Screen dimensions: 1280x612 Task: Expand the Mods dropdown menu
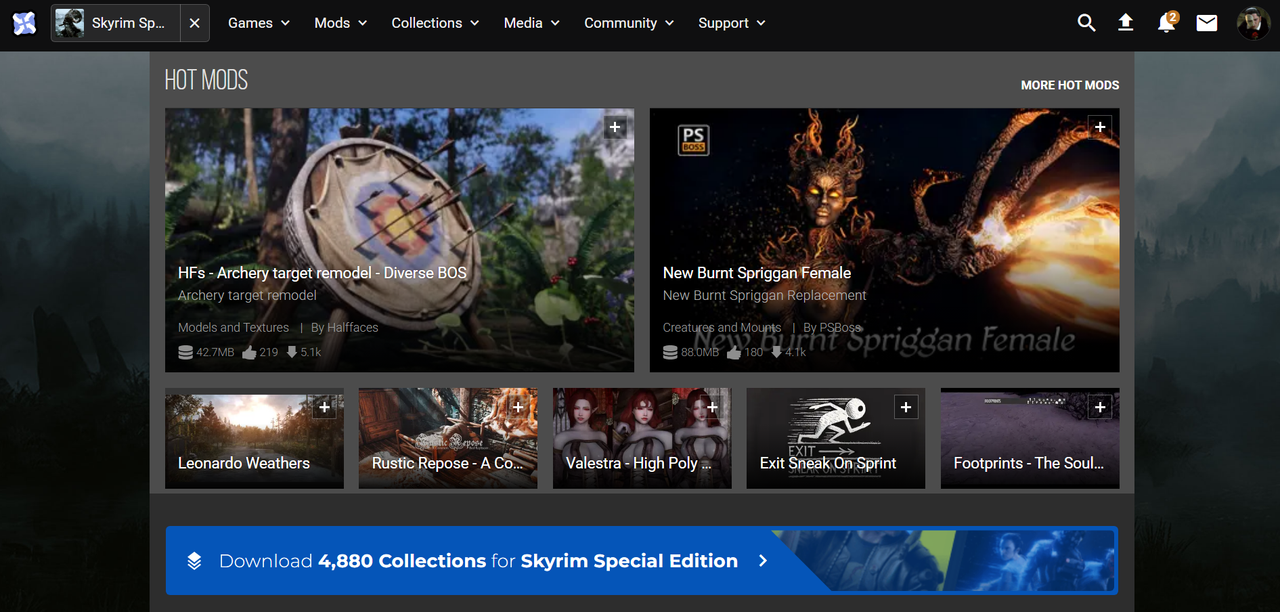coord(341,23)
